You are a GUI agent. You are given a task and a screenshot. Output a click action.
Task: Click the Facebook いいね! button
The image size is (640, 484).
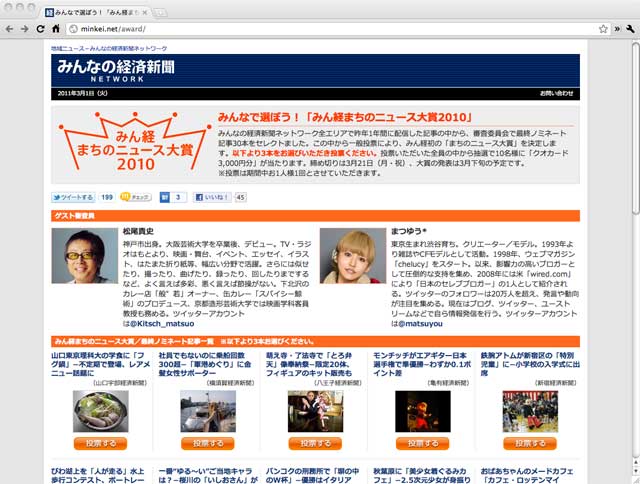coord(212,198)
